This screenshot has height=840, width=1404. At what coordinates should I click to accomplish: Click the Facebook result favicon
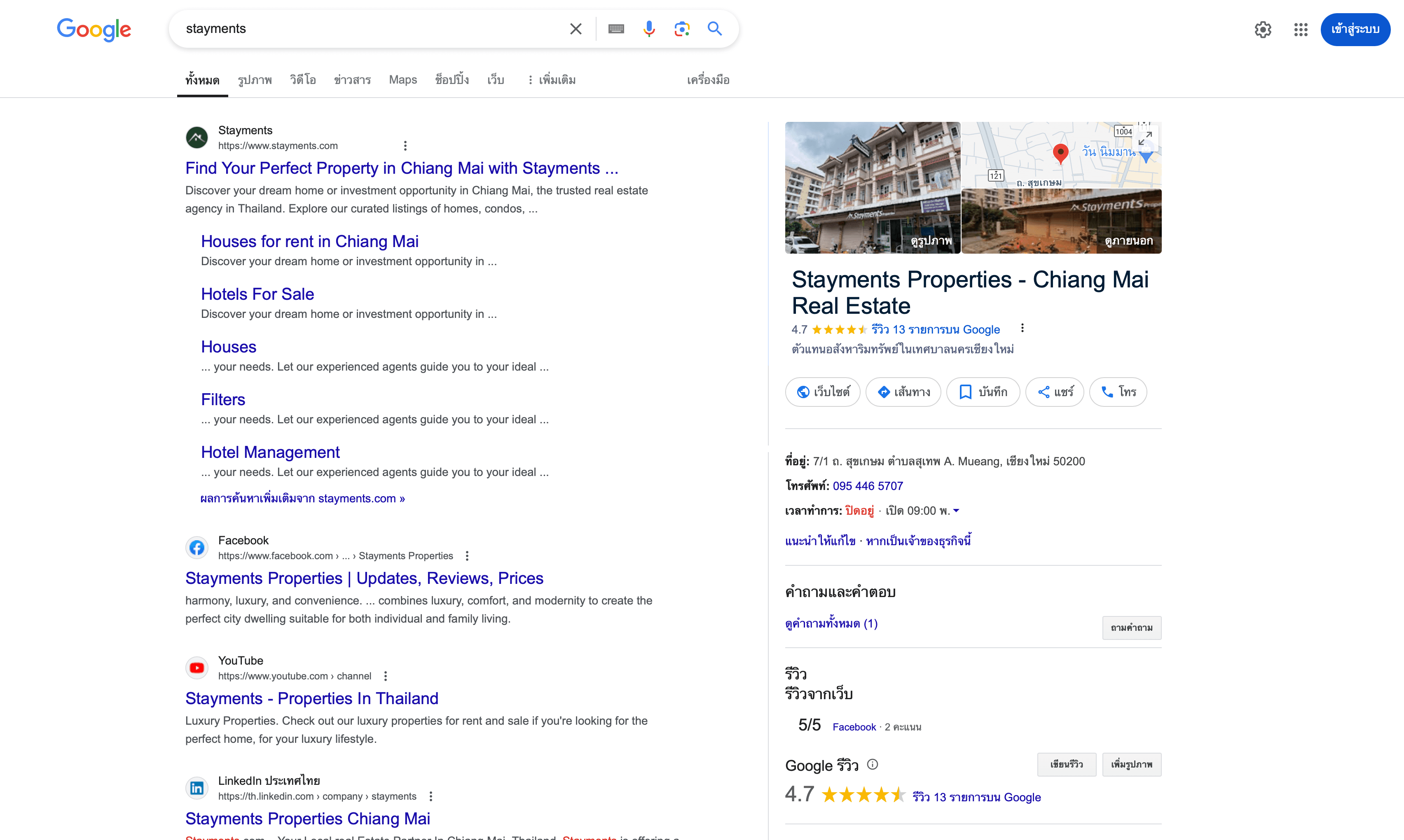[197, 547]
